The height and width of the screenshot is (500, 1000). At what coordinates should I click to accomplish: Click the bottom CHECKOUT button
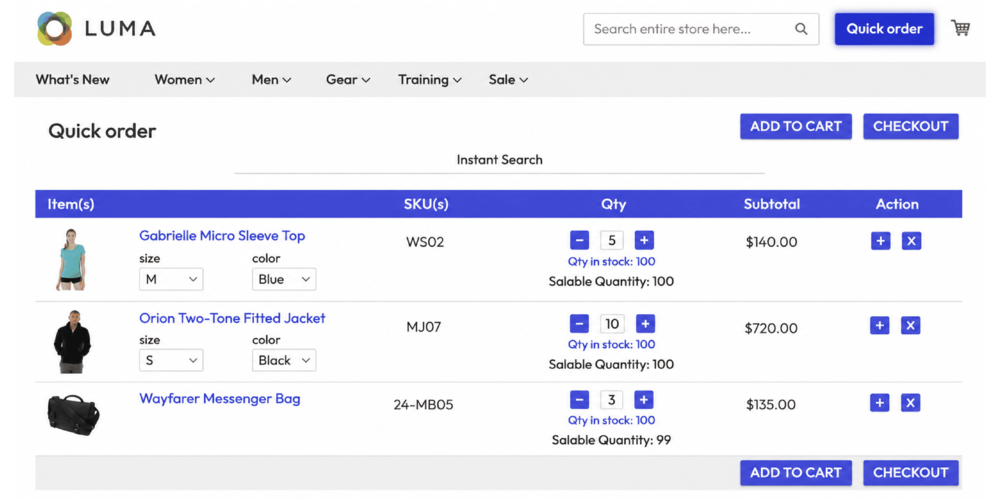911,473
